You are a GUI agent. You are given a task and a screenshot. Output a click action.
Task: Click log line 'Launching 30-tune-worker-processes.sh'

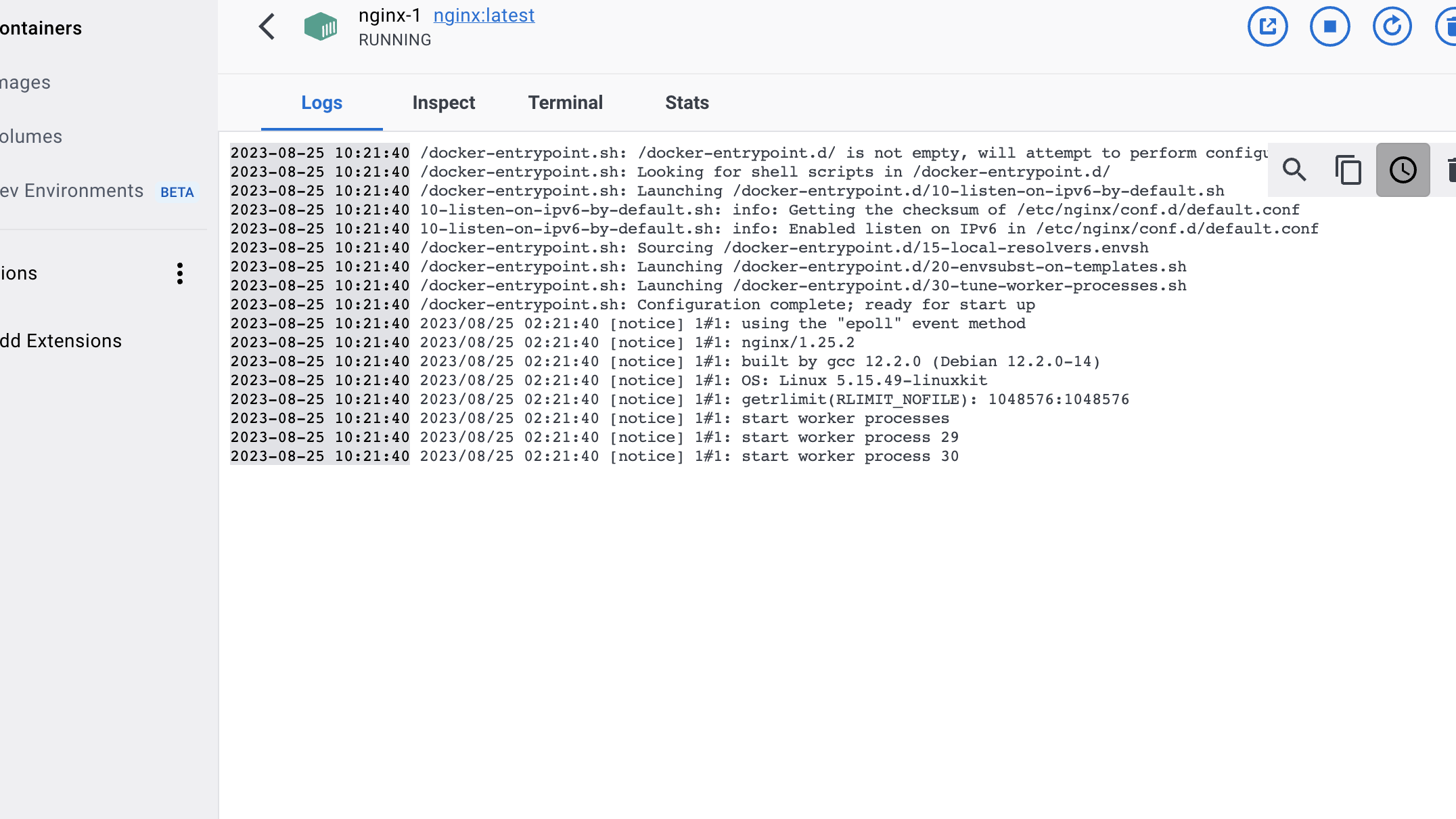708,286
